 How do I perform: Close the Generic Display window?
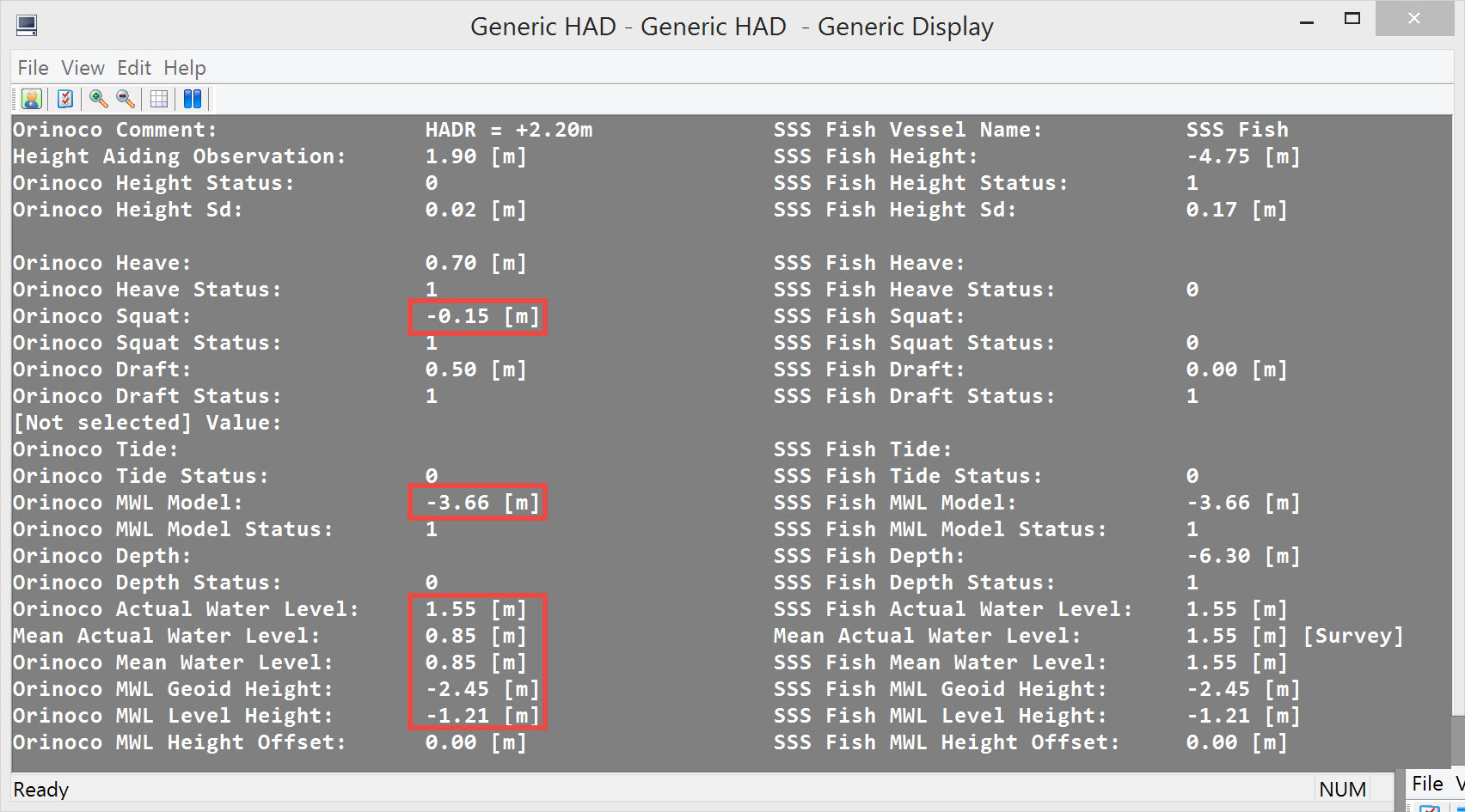click(1414, 19)
